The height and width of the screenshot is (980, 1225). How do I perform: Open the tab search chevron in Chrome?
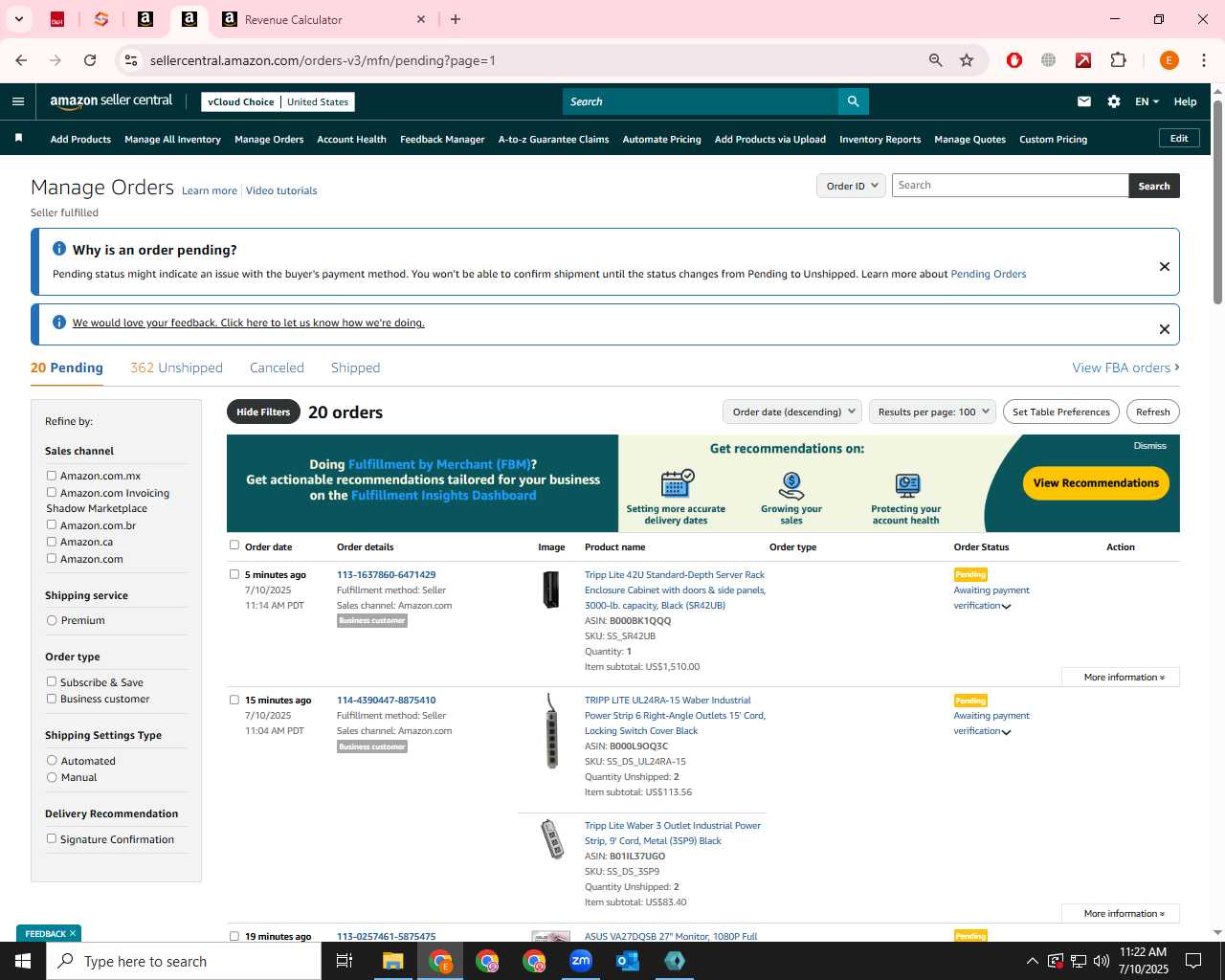click(x=18, y=19)
